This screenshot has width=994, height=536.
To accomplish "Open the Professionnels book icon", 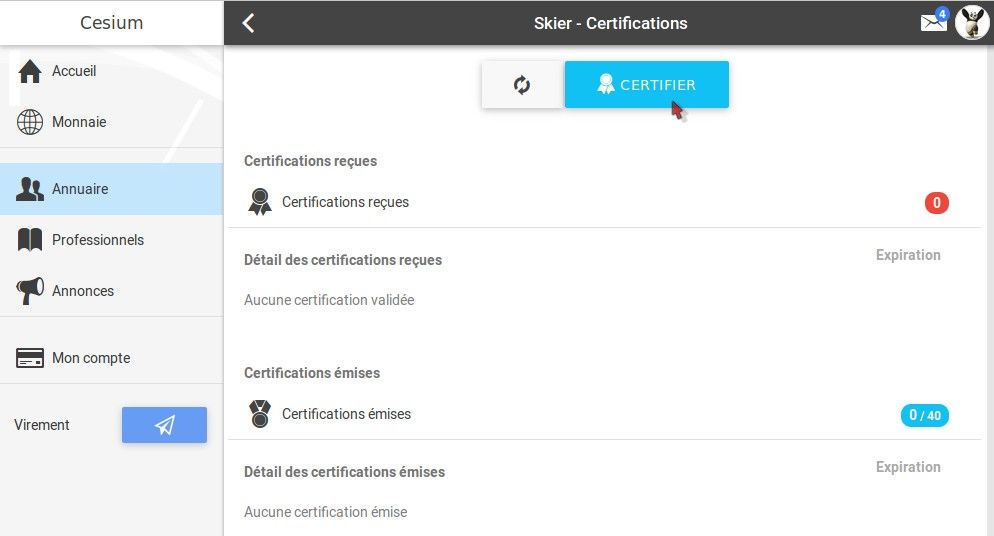I will point(30,239).
